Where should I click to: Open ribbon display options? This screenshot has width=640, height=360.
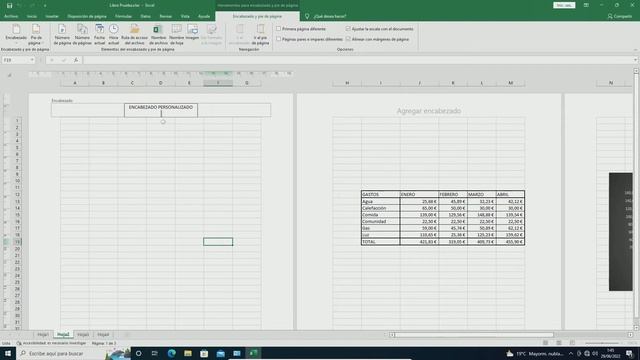click(586, 5)
